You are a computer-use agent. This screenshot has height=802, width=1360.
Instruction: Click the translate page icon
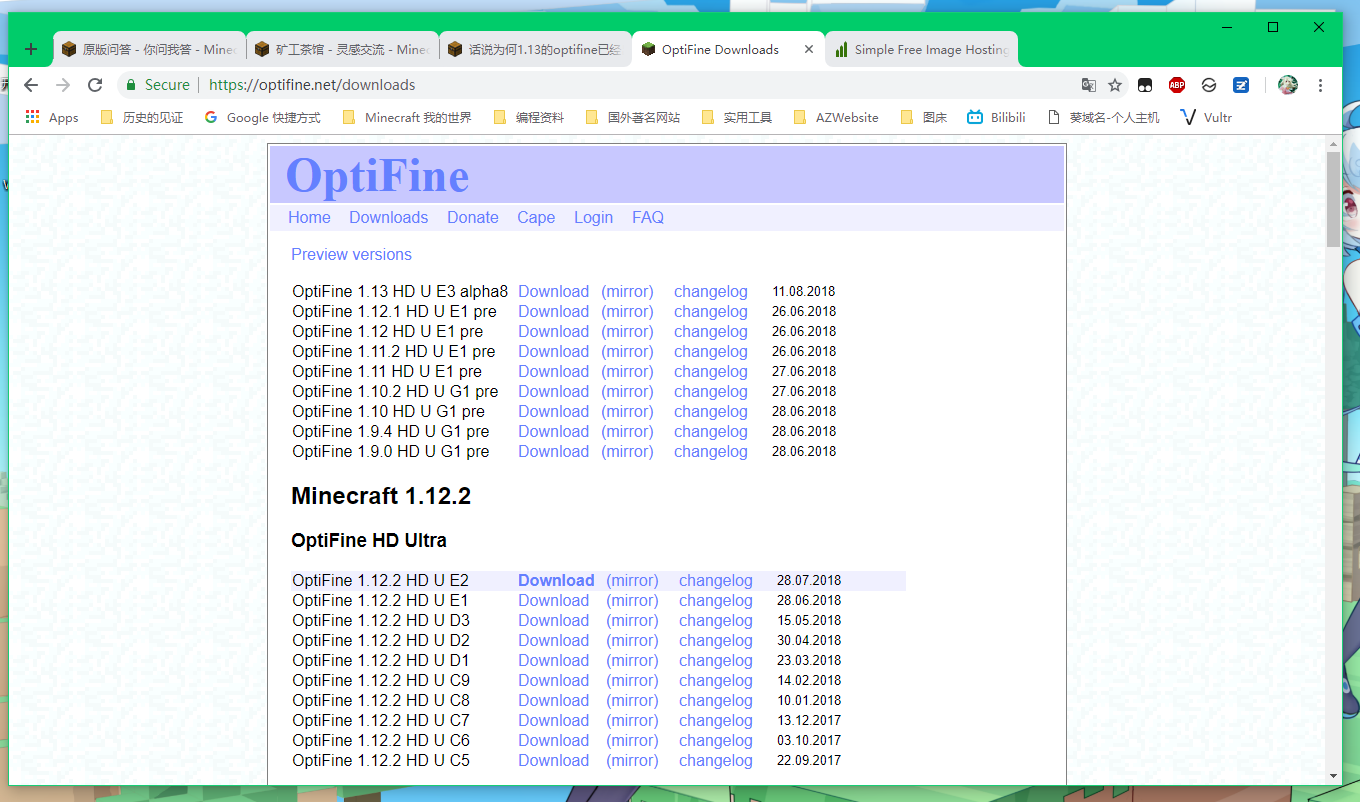tap(1088, 85)
